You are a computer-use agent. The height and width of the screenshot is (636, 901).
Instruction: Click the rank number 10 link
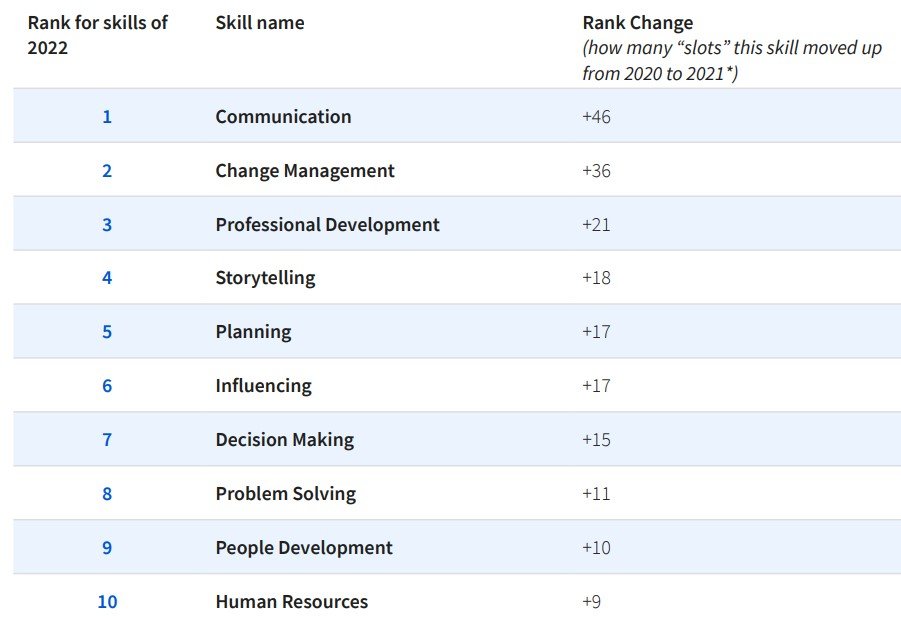(x=107, y=602)
